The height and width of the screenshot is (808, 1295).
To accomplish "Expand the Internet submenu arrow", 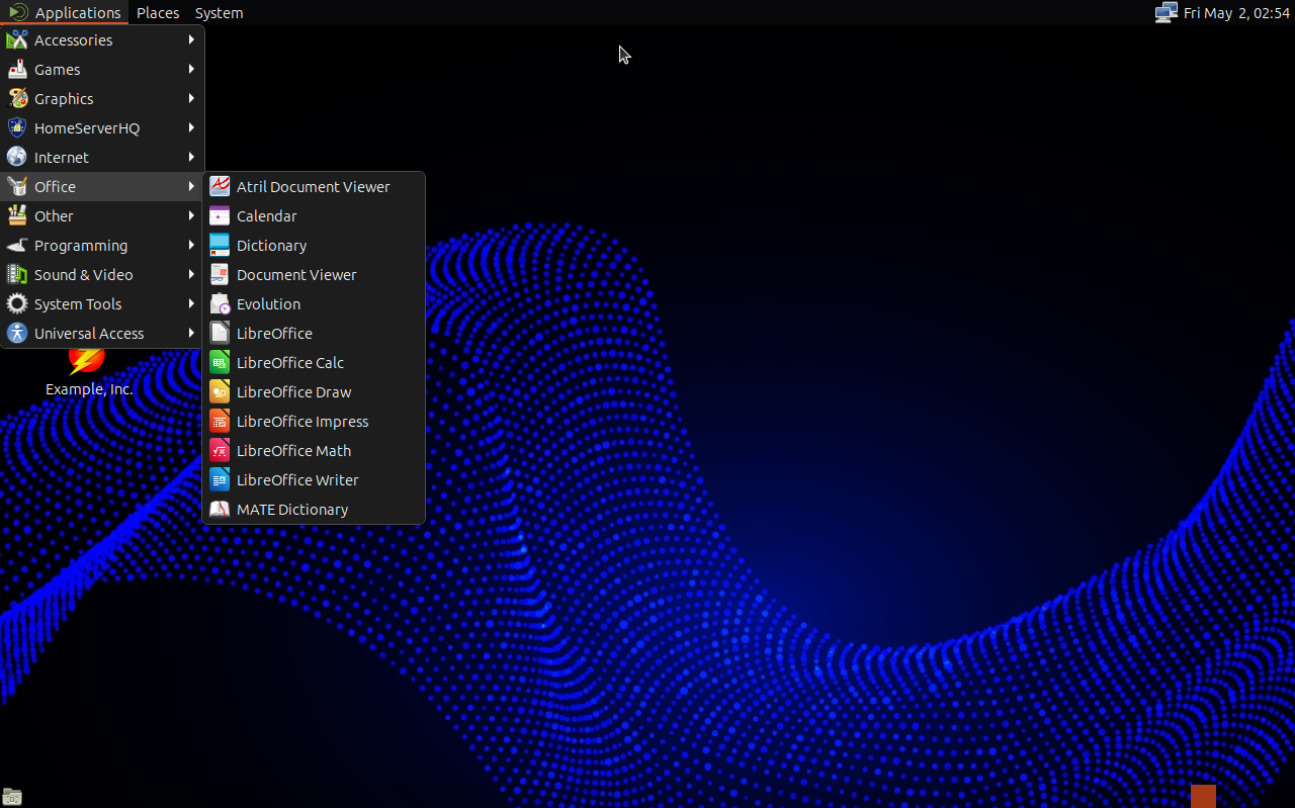I will point(191,158).
